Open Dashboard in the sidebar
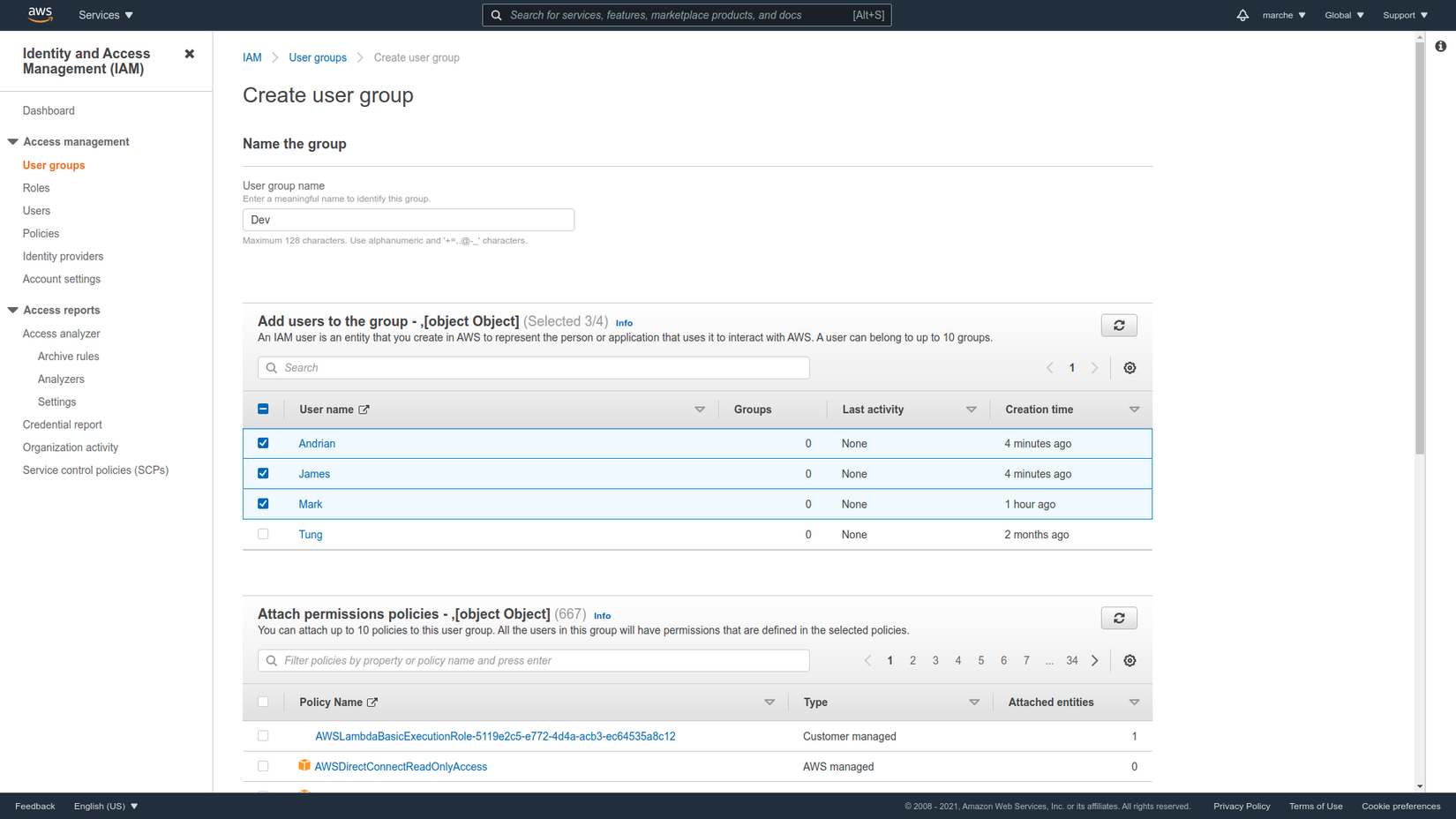Screen dimensions: 1456x819 click(49, 110)
